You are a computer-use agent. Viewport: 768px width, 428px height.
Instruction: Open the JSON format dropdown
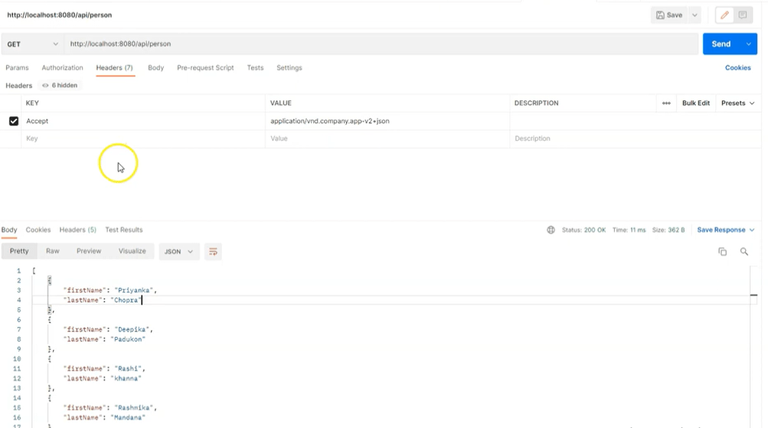click(x=179, y=252)
